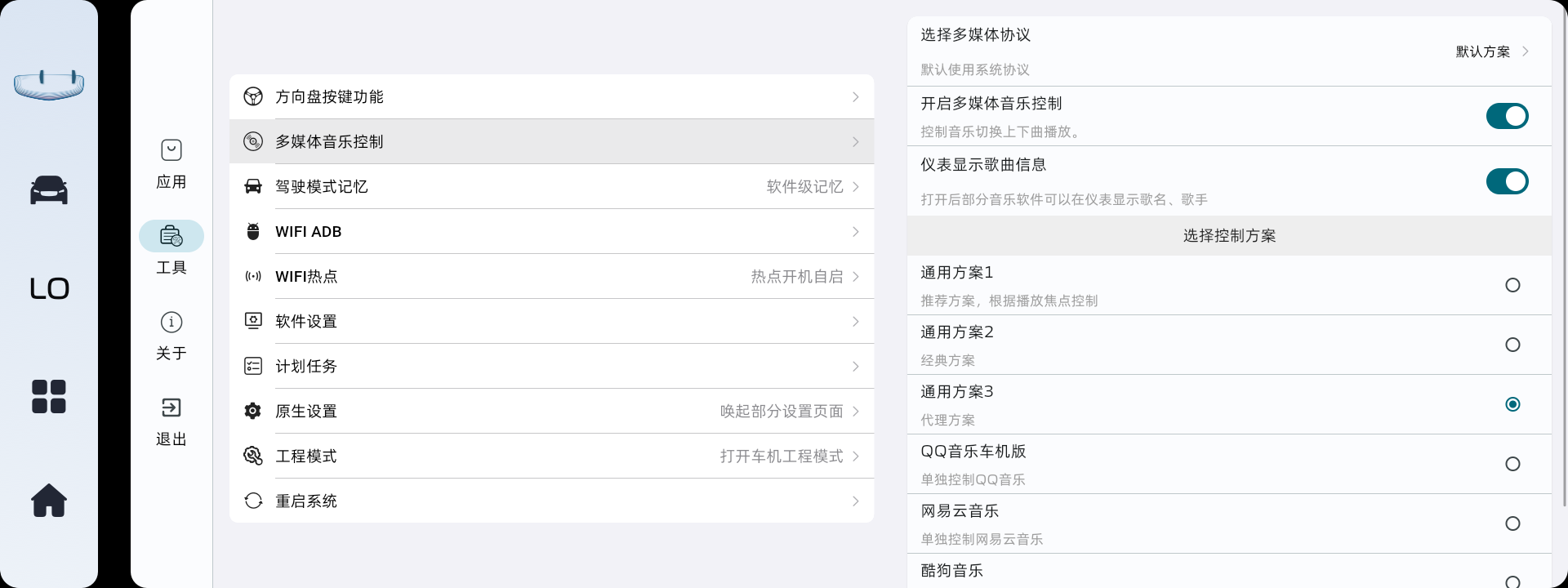Screen dimensions: 1568x588
Task: Click the car icon in left dock
Action: pyautogui.click(x=49, y=189)
